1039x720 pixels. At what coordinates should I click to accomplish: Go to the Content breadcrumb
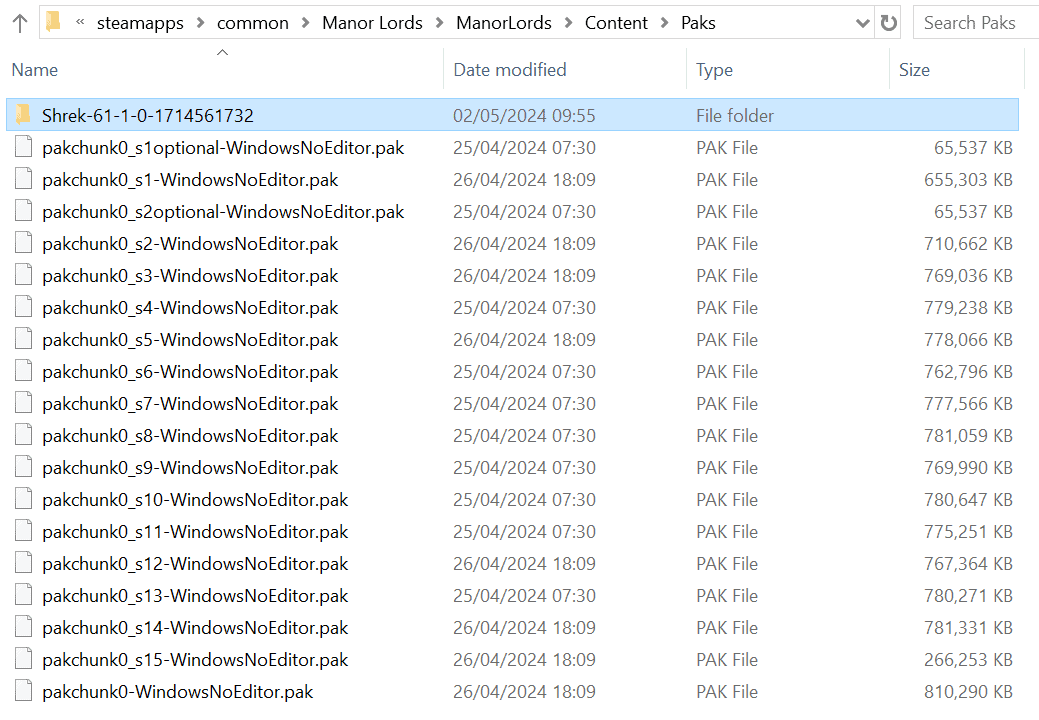[x=616, y=23]
